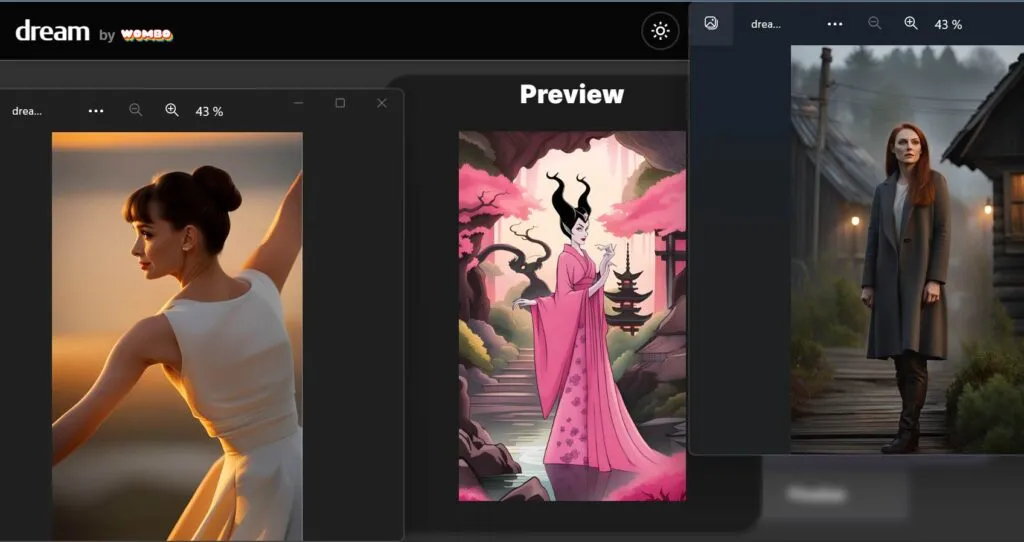Viewport: 1024px width, 542px height.
Task: Zoom in in the left photo window
Action: (x=172, y=110)
